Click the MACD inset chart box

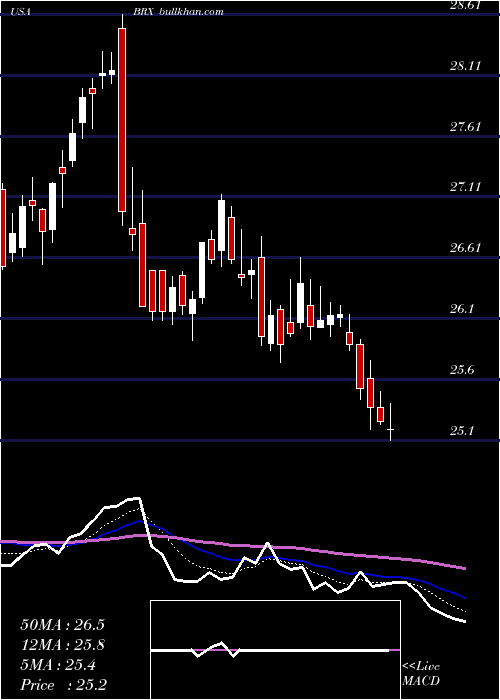click(x=275, y=650)
